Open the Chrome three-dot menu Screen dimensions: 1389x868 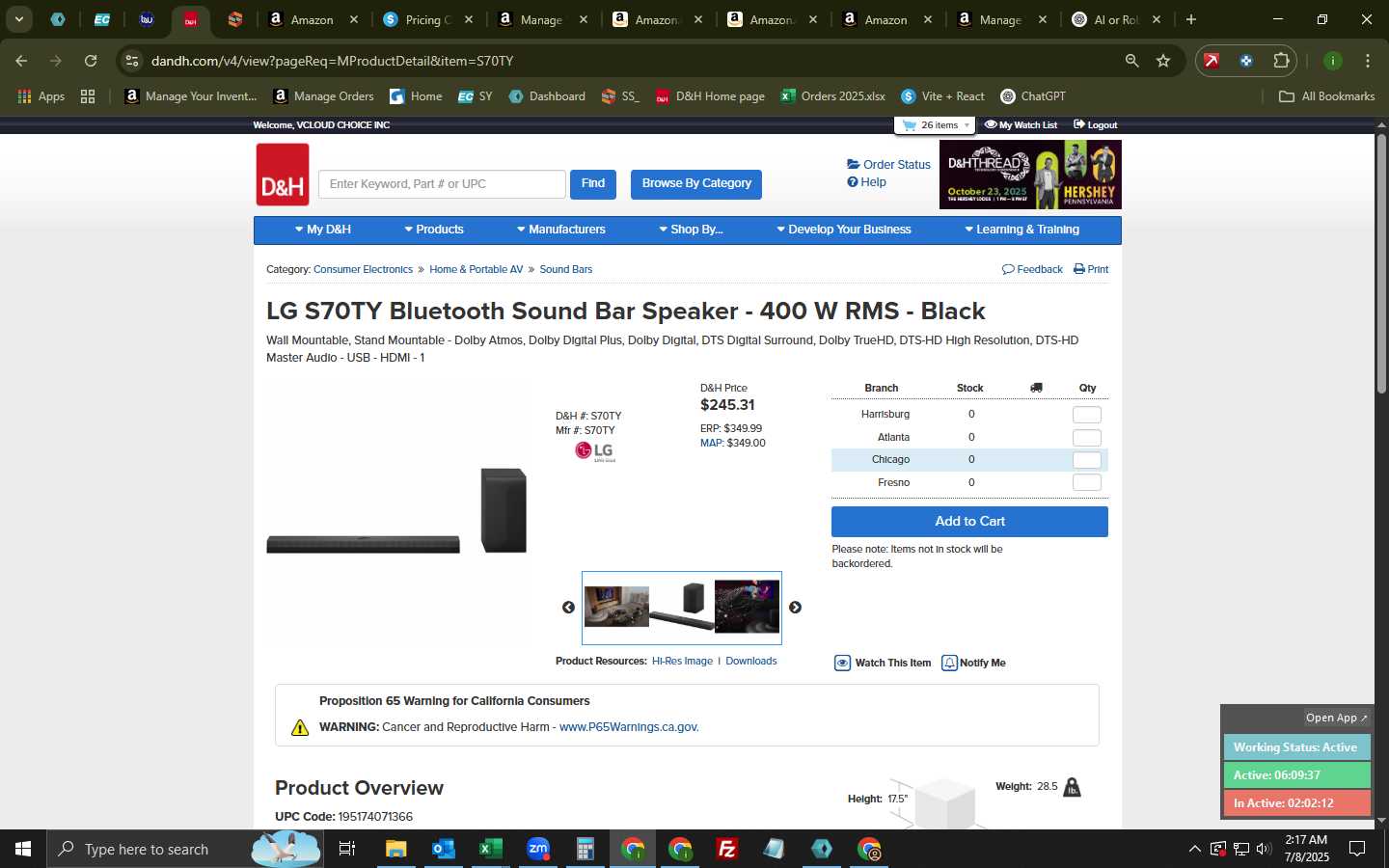pyautogui.click(x=1367, y=61)
